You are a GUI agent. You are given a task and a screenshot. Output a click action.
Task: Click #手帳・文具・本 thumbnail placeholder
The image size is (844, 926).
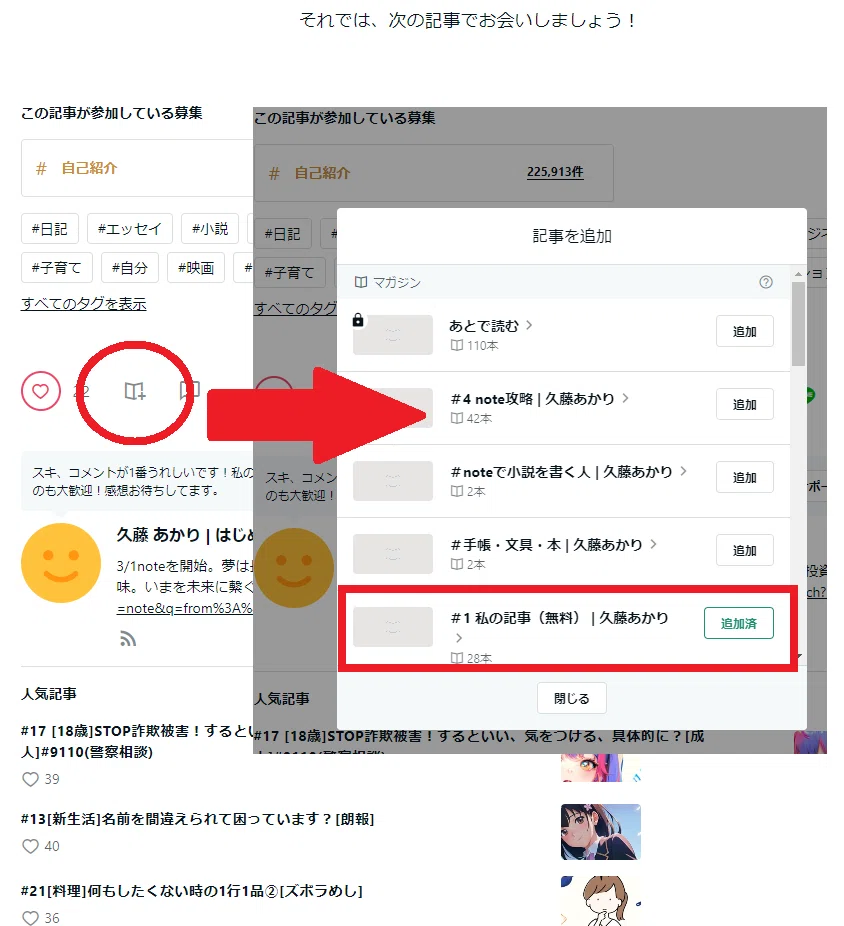click(x=393, y=554)
